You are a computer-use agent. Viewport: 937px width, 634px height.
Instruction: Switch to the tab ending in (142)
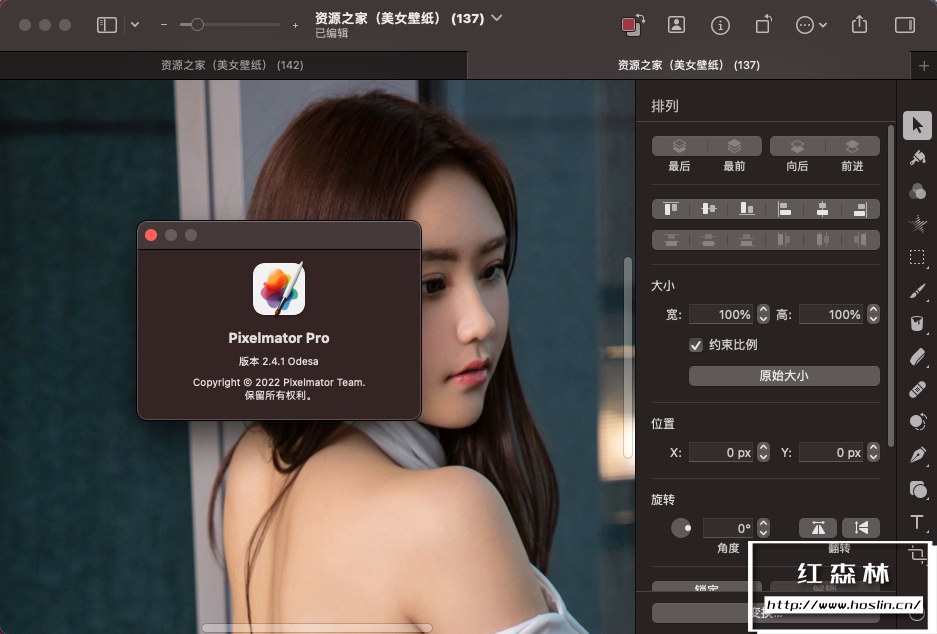(x=232, y=65)
